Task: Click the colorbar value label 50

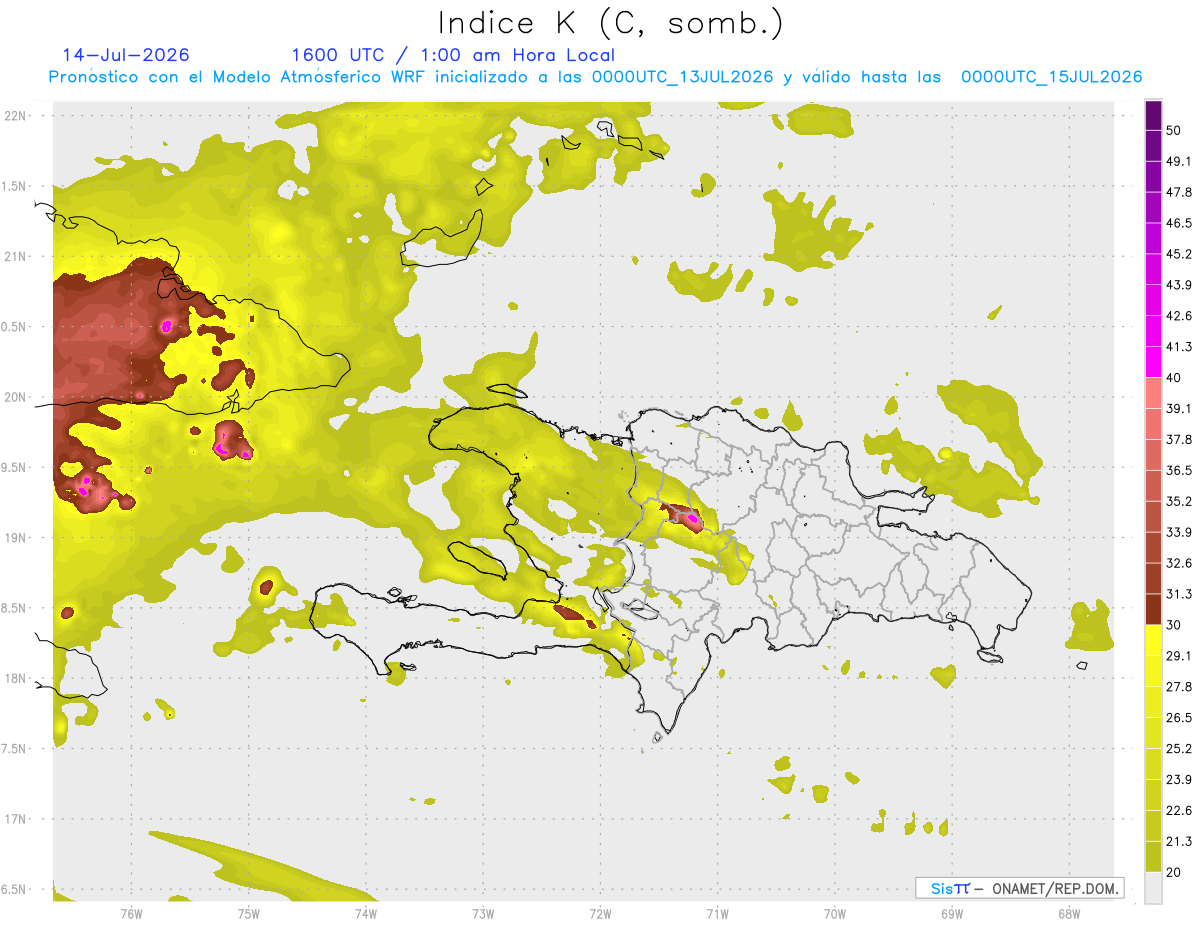Action: coord(1176,130)
